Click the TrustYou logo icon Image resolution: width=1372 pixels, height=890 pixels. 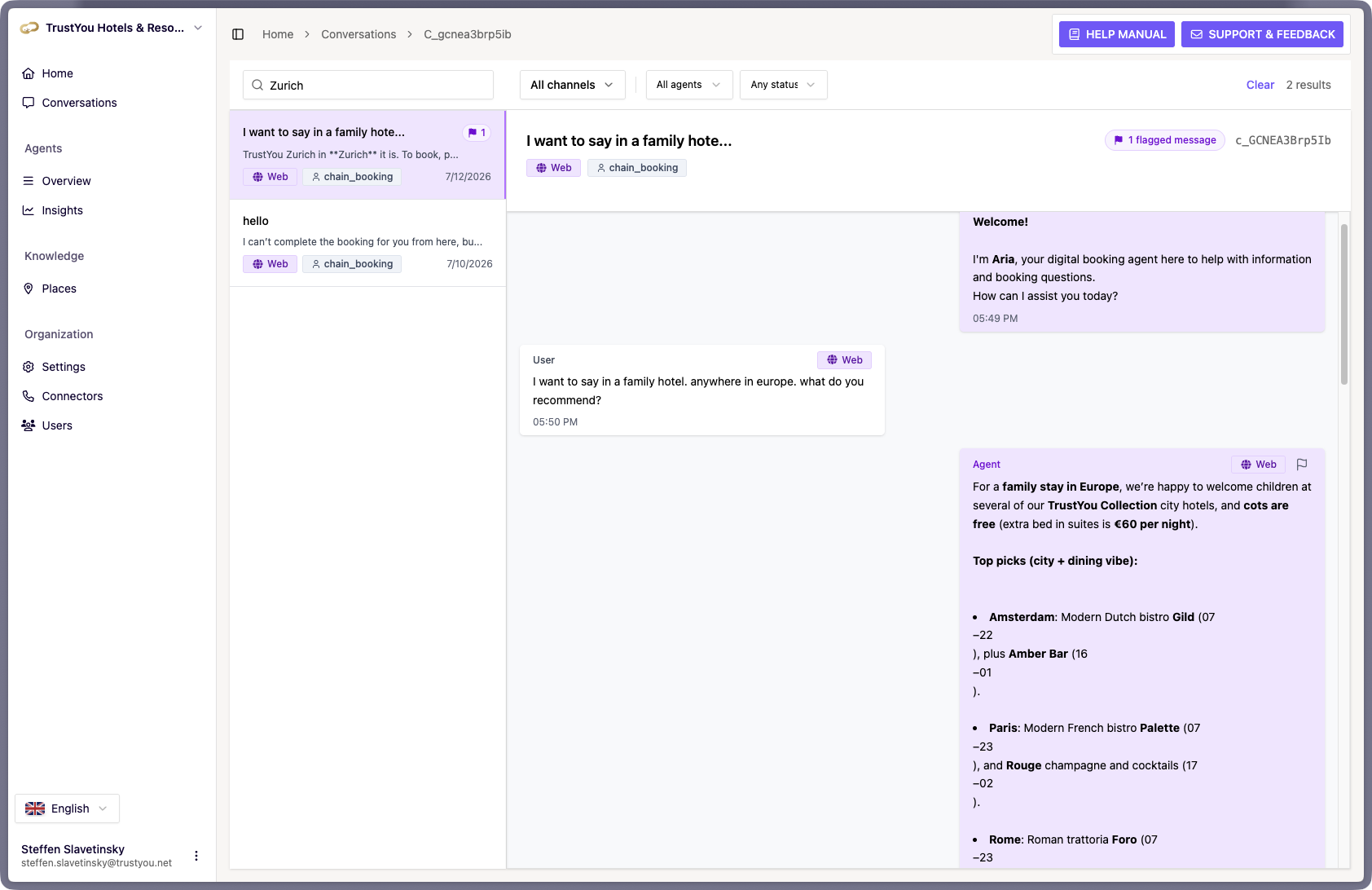29,28
